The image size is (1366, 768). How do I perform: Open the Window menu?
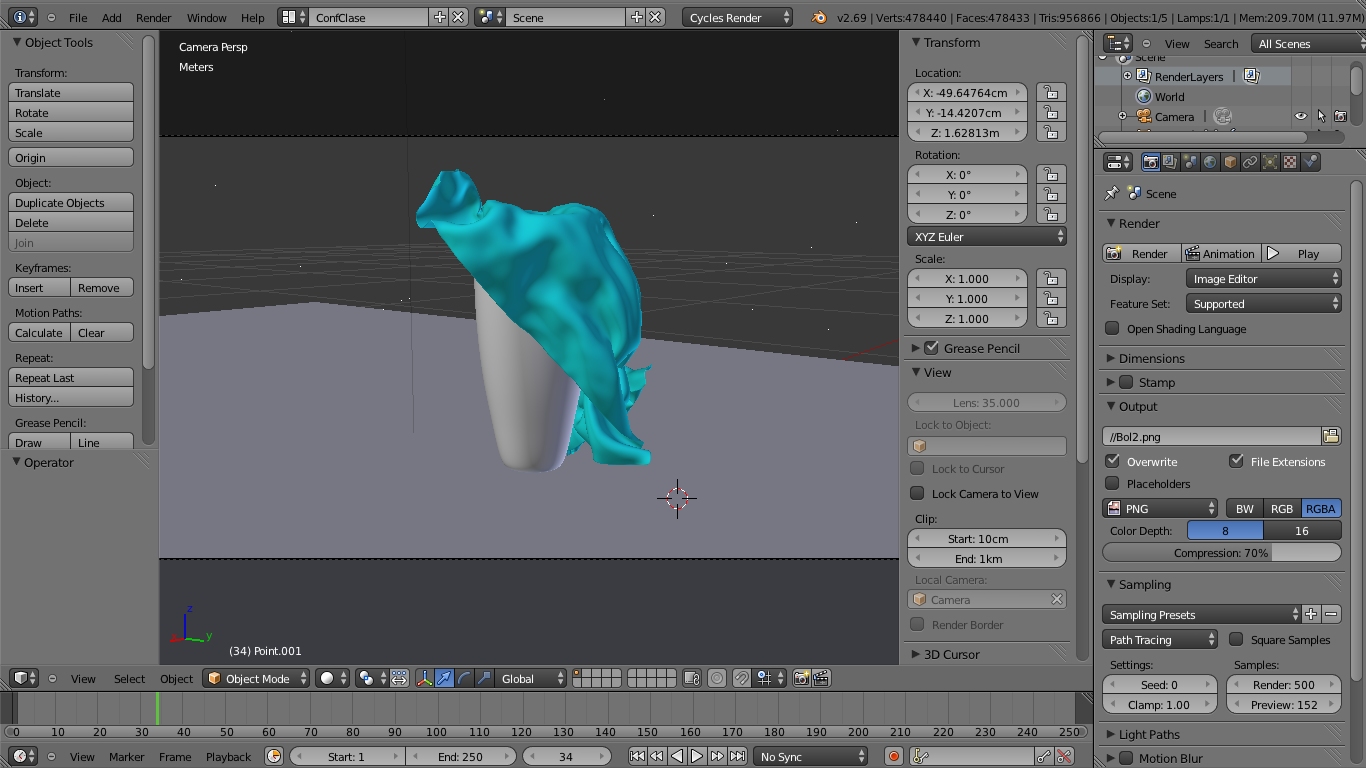pos(206,17)
